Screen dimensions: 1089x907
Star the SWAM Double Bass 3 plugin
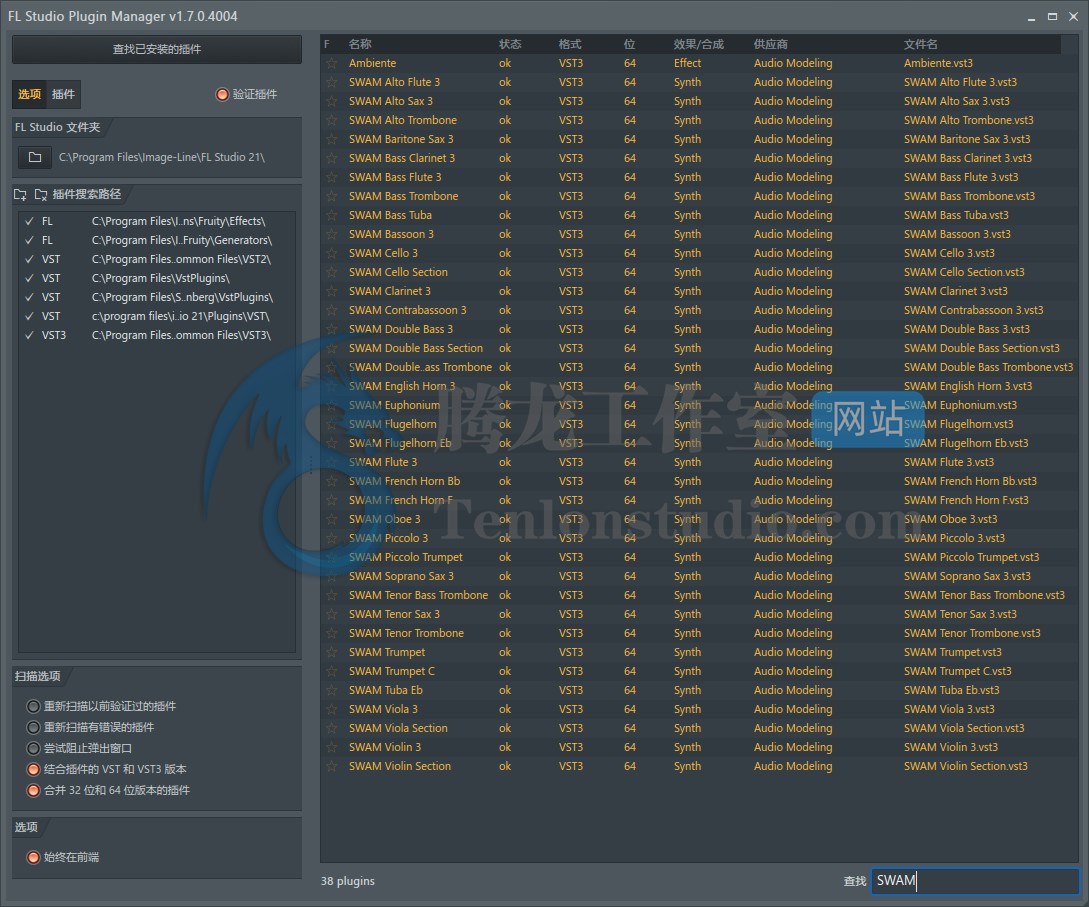click(331, 329)
